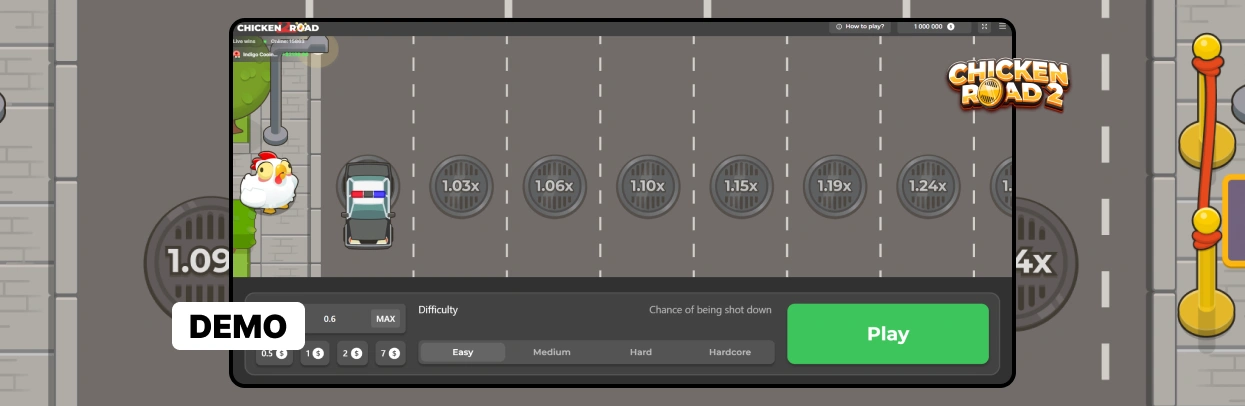Click 'Chance of being shot down' text
The width and height of the screenshot is (1245, 406).
[x=710, y=310]
